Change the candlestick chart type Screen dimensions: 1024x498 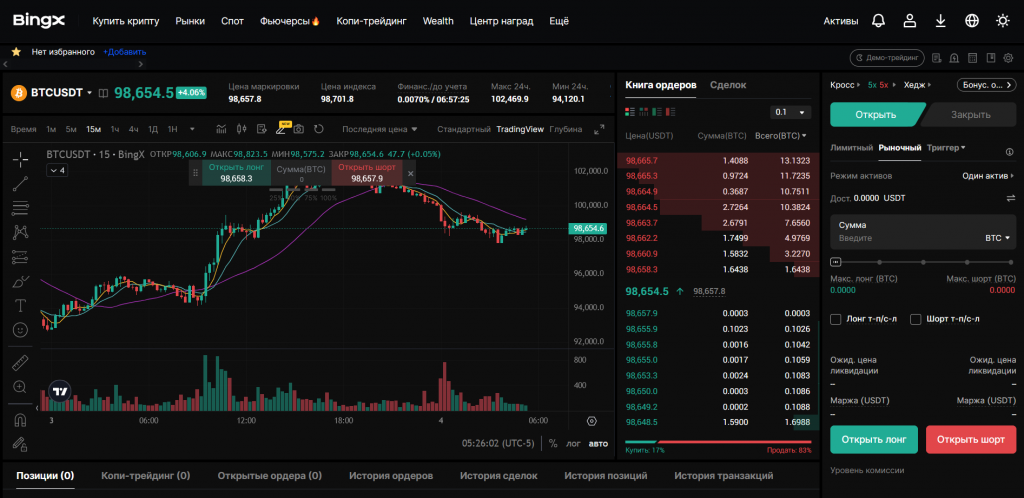click(x=241, y=129)
